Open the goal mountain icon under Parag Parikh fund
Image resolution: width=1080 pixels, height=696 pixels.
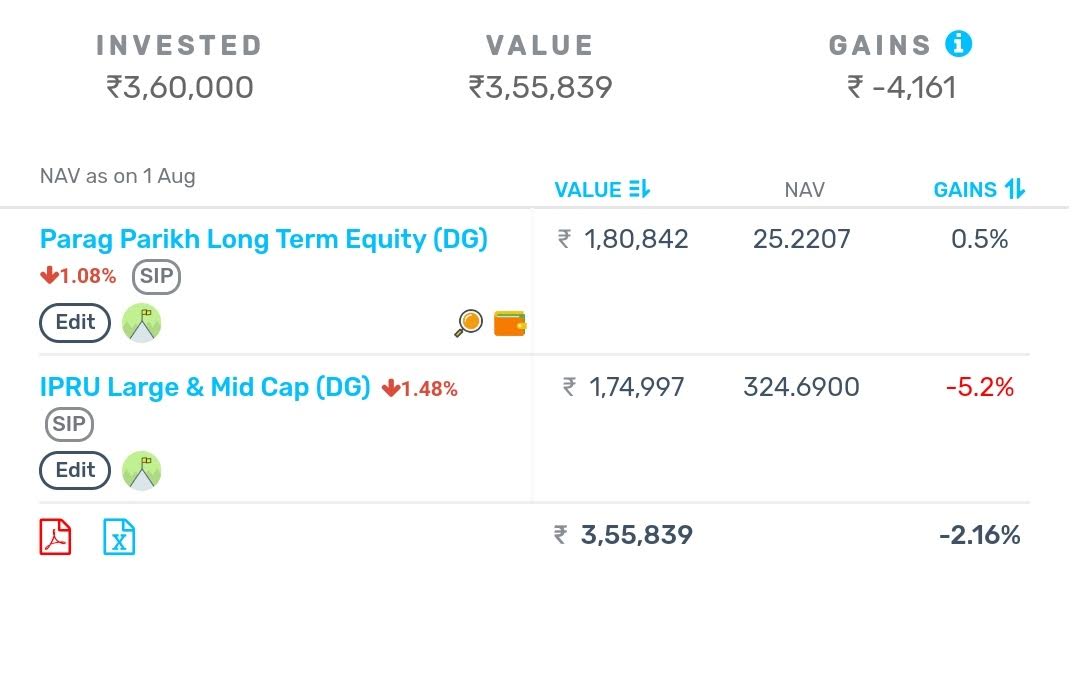pos(141,322)
